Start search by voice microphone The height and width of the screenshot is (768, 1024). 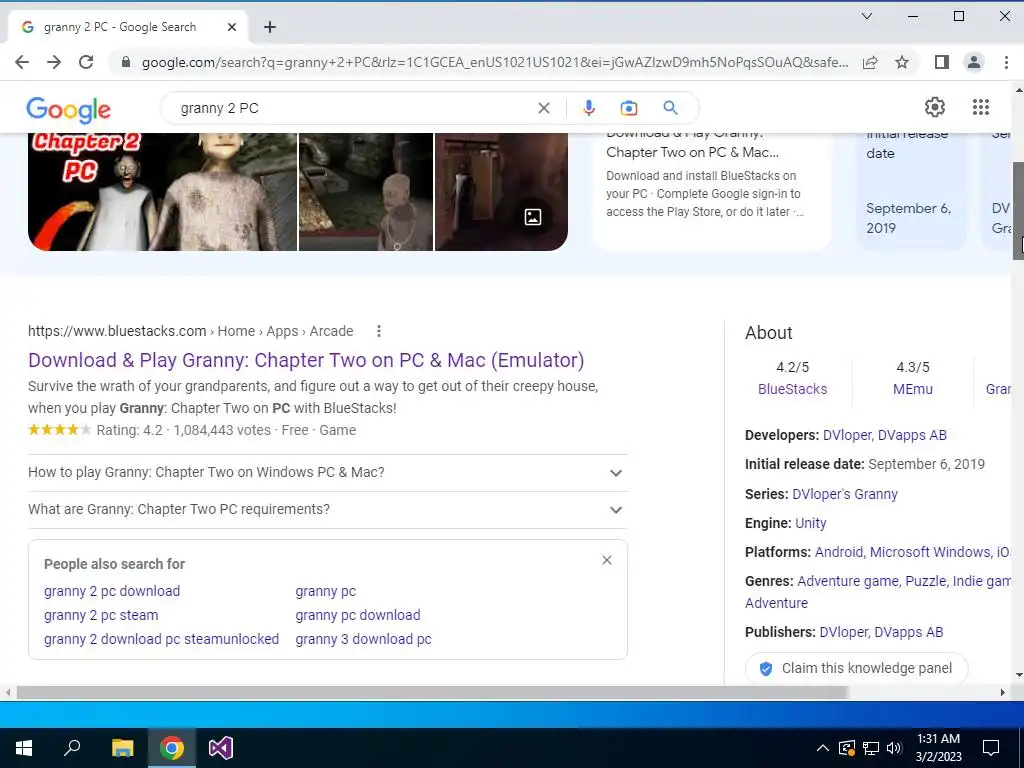(588, 108)
